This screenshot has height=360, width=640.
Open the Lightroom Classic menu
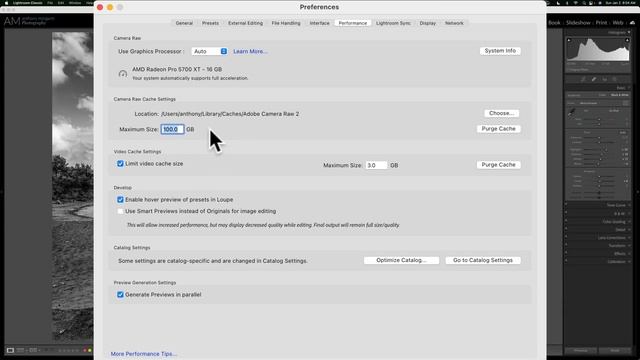27,3
